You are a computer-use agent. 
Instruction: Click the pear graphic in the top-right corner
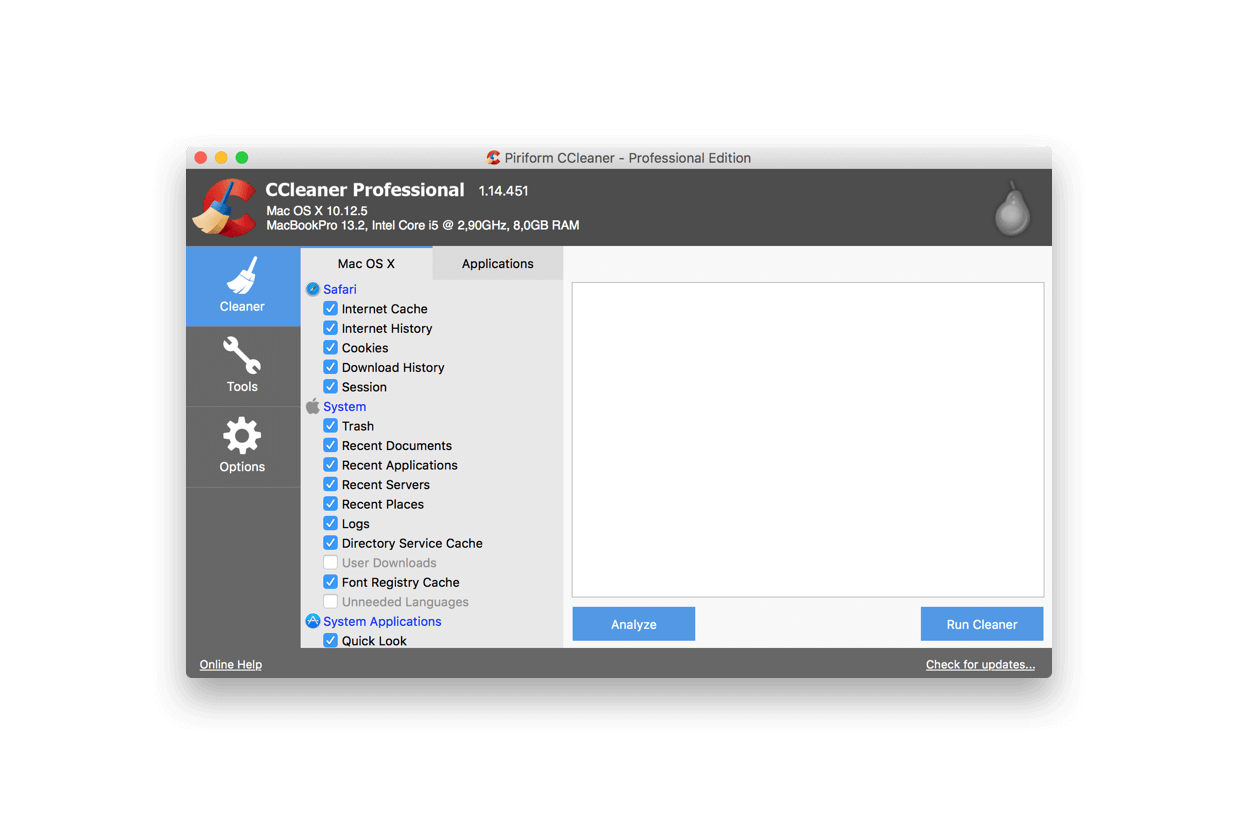tap(1011, 207)
